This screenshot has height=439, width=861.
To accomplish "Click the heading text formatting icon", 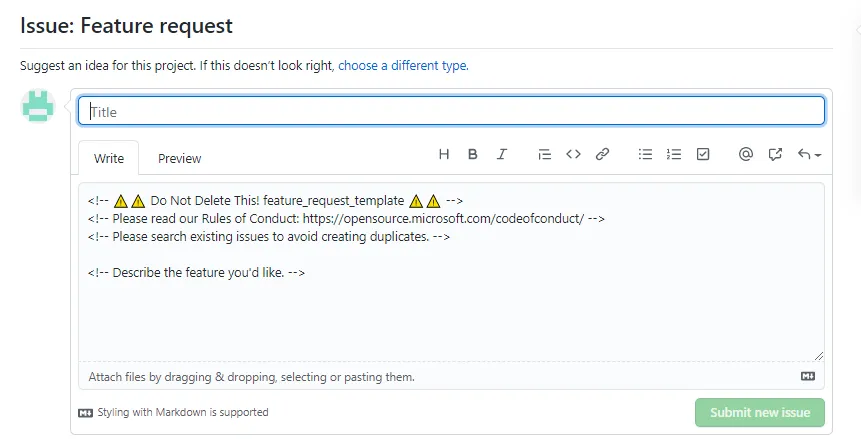I will pos(445,155).
